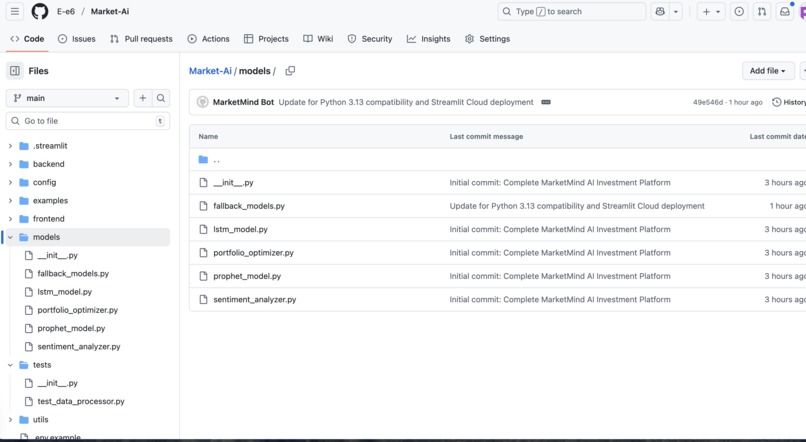Search files with magnifier icon in sidebar
Viewport: 806px width, 442px height.
point(161,98)
